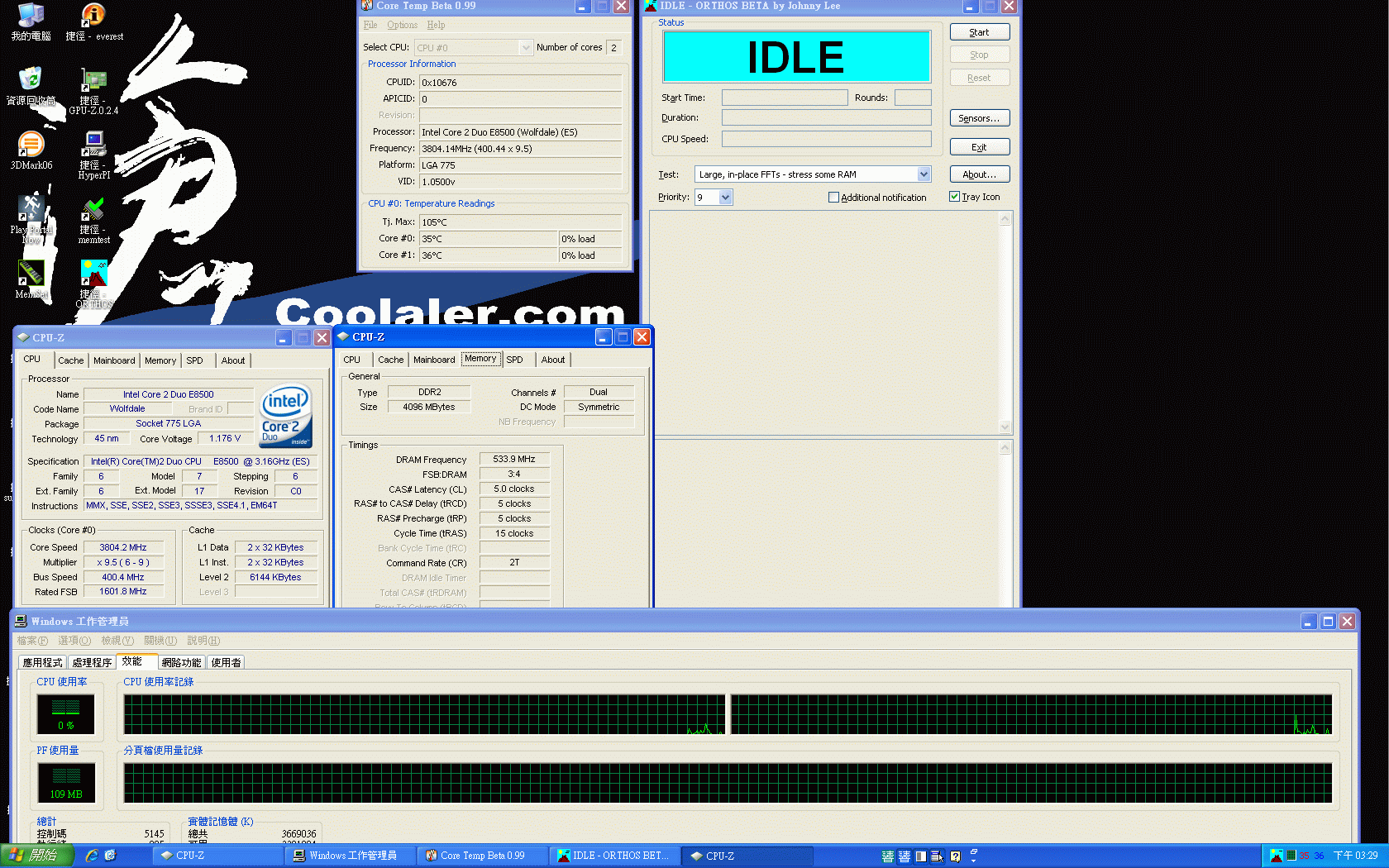Open the 使用者 tab in Task Manager
This screenshot has width=1389, height=868.
pyautogui.click(x=226, y=662)
